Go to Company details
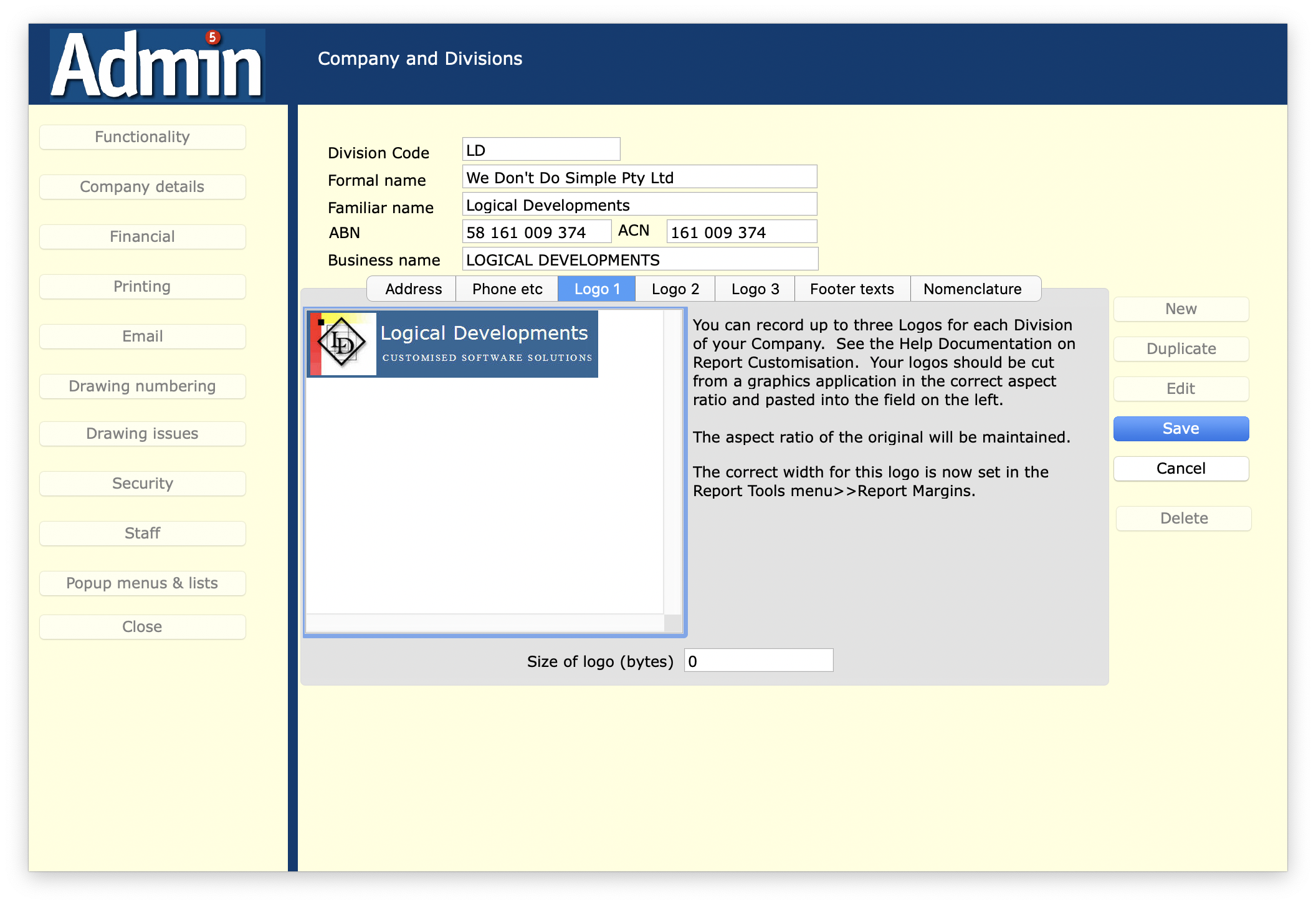 142,187
